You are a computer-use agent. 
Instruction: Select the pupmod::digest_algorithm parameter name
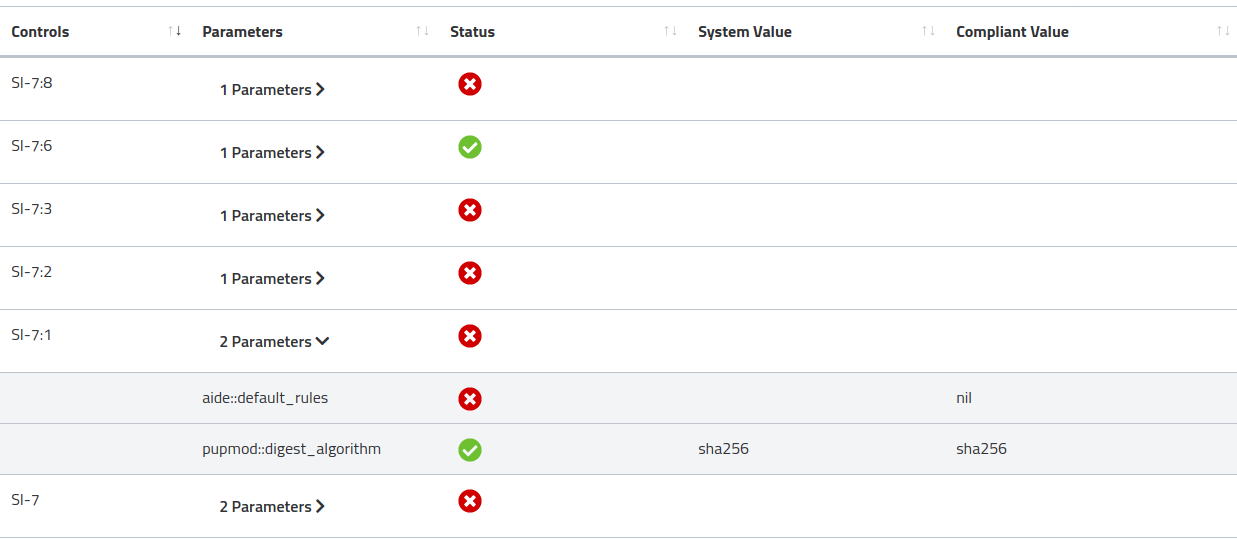coord(291,449)
